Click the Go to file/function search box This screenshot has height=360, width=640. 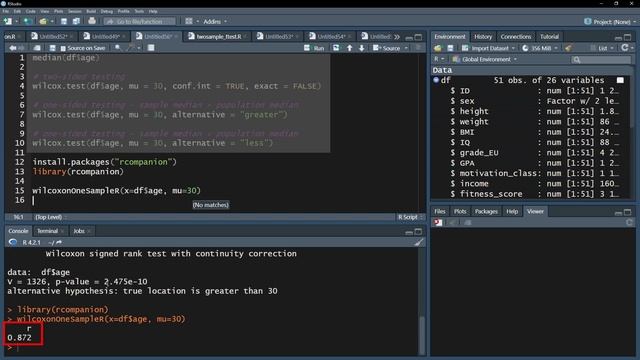(140, 21)
